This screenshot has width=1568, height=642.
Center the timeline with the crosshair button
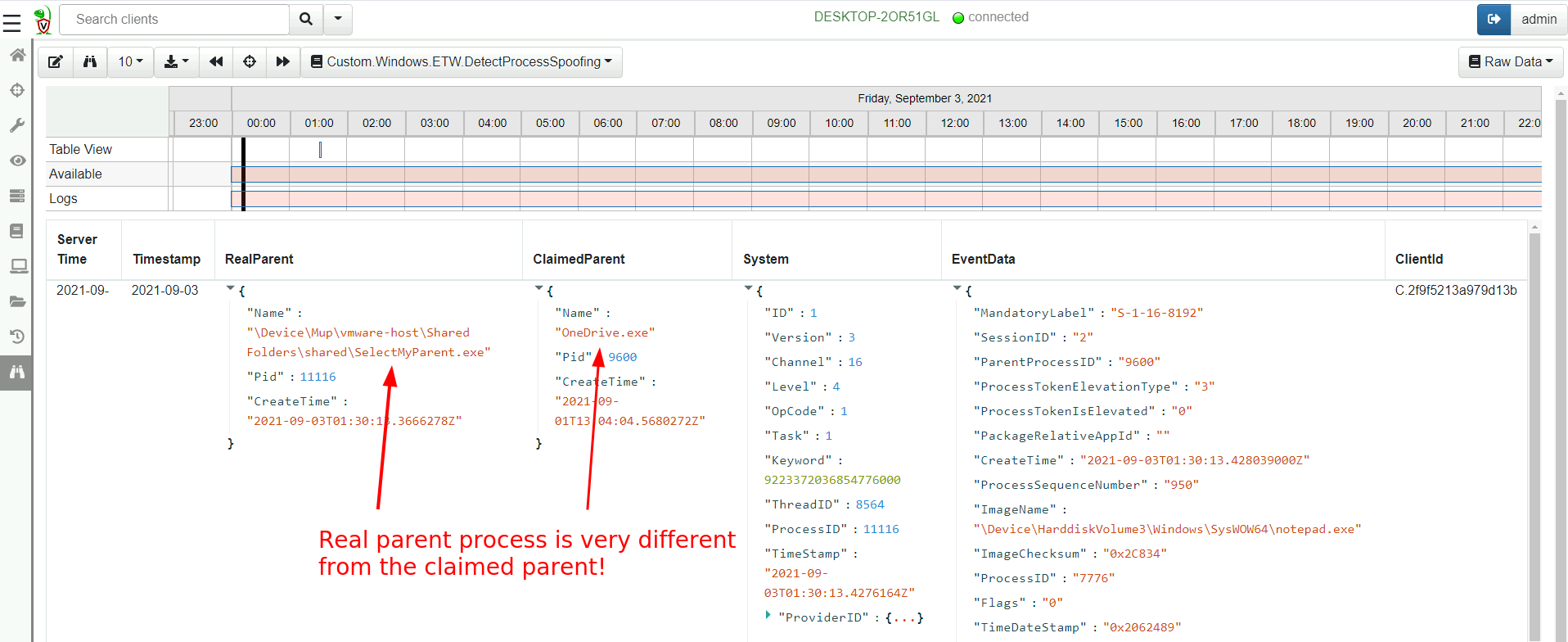point(250,62)
